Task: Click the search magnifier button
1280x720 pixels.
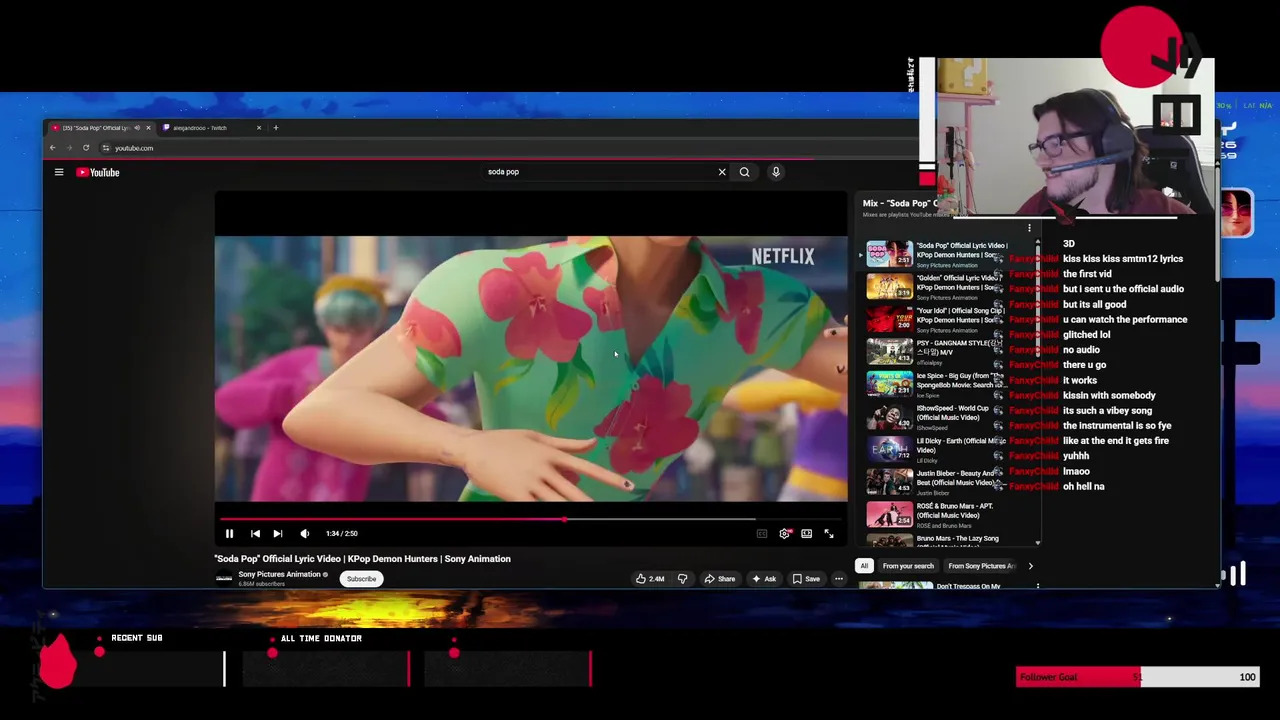Action: pos(744,172)
